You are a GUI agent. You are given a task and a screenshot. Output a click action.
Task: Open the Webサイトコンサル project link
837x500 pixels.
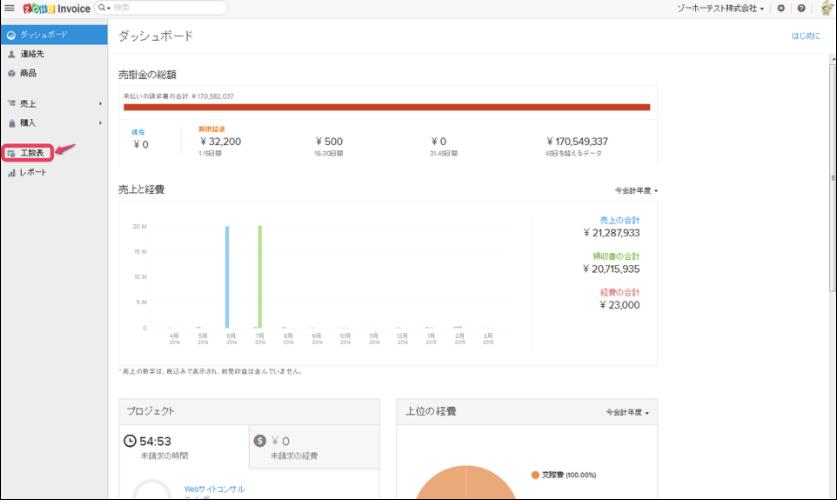pos(214,489)
